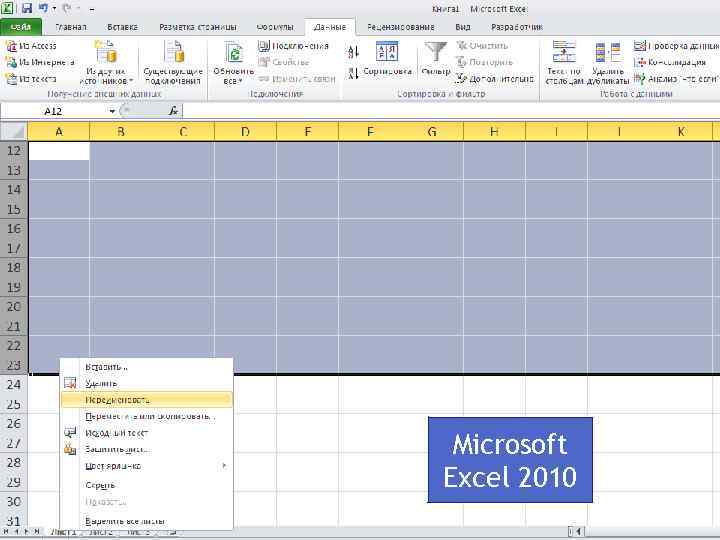The height and width of the screenshot is (540, 720).
Task: Sort ascending A to Я
Action: pos(353,51)
